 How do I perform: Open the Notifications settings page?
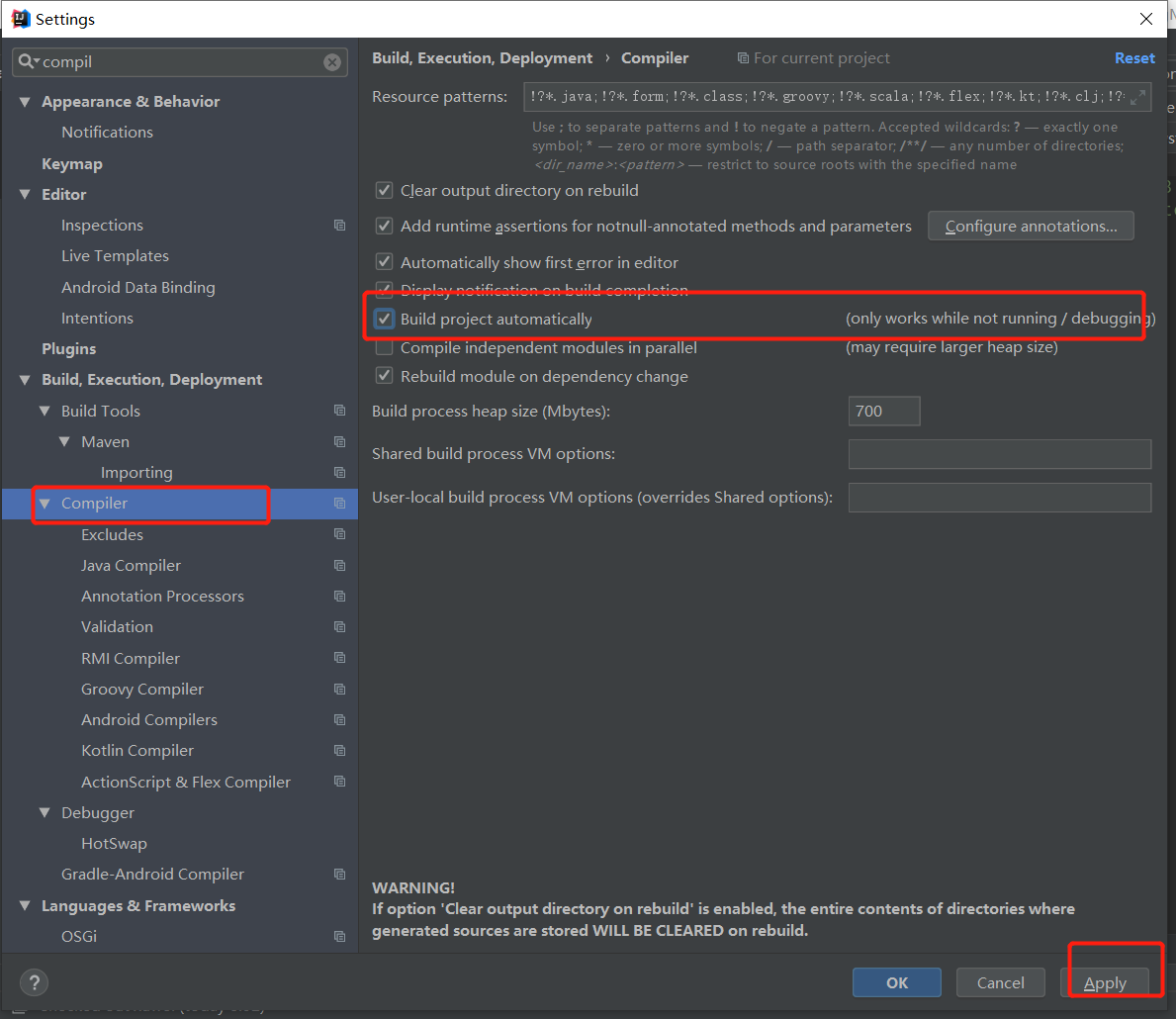[x=107, y=132]
